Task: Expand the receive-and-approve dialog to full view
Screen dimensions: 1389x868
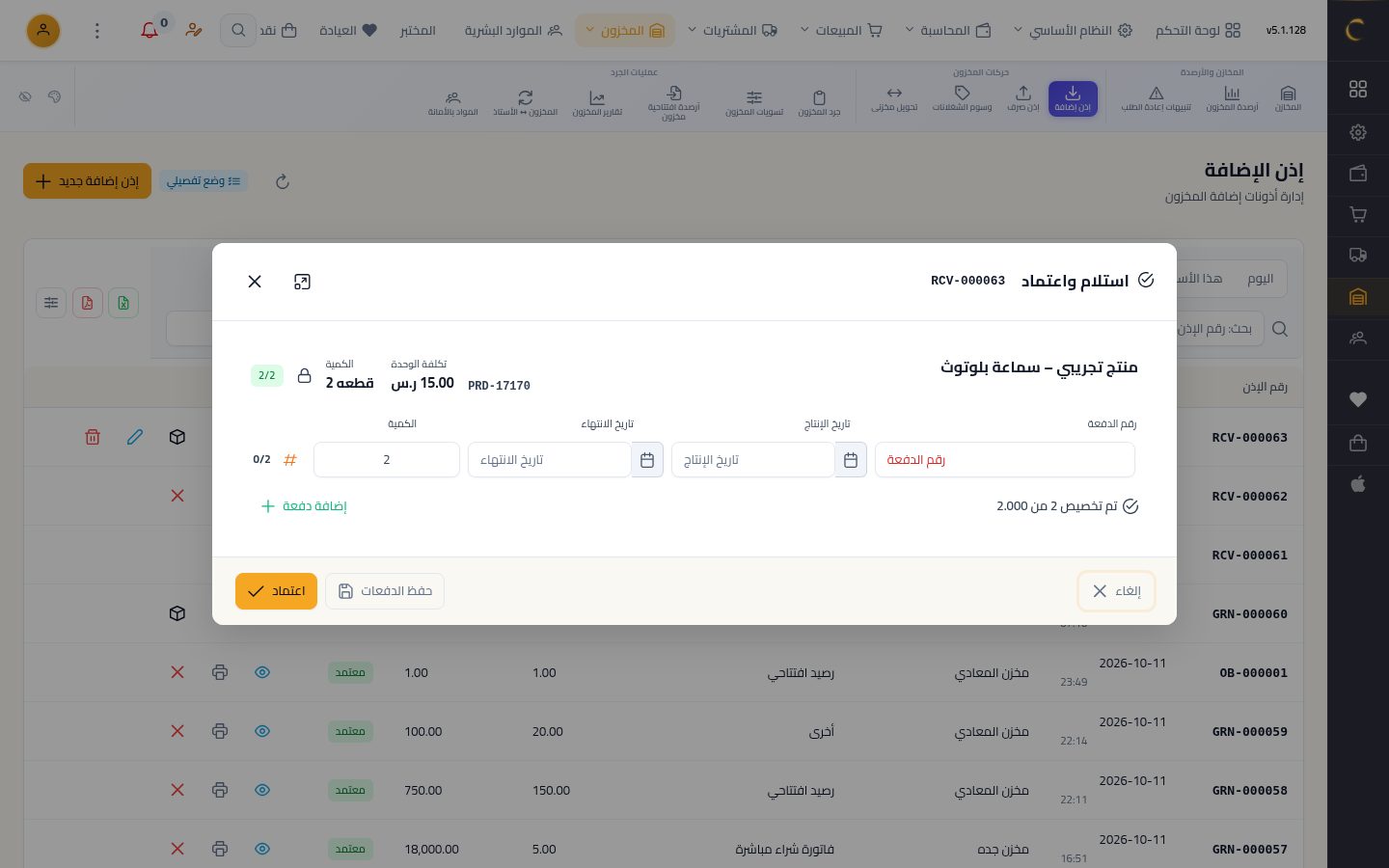Action: click(302, 282)
